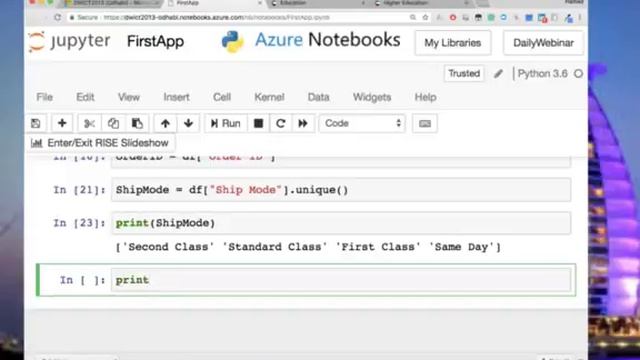Click the ShipMode output text
The width and height of the screenshot is (640, 360).
click(308, 247)
